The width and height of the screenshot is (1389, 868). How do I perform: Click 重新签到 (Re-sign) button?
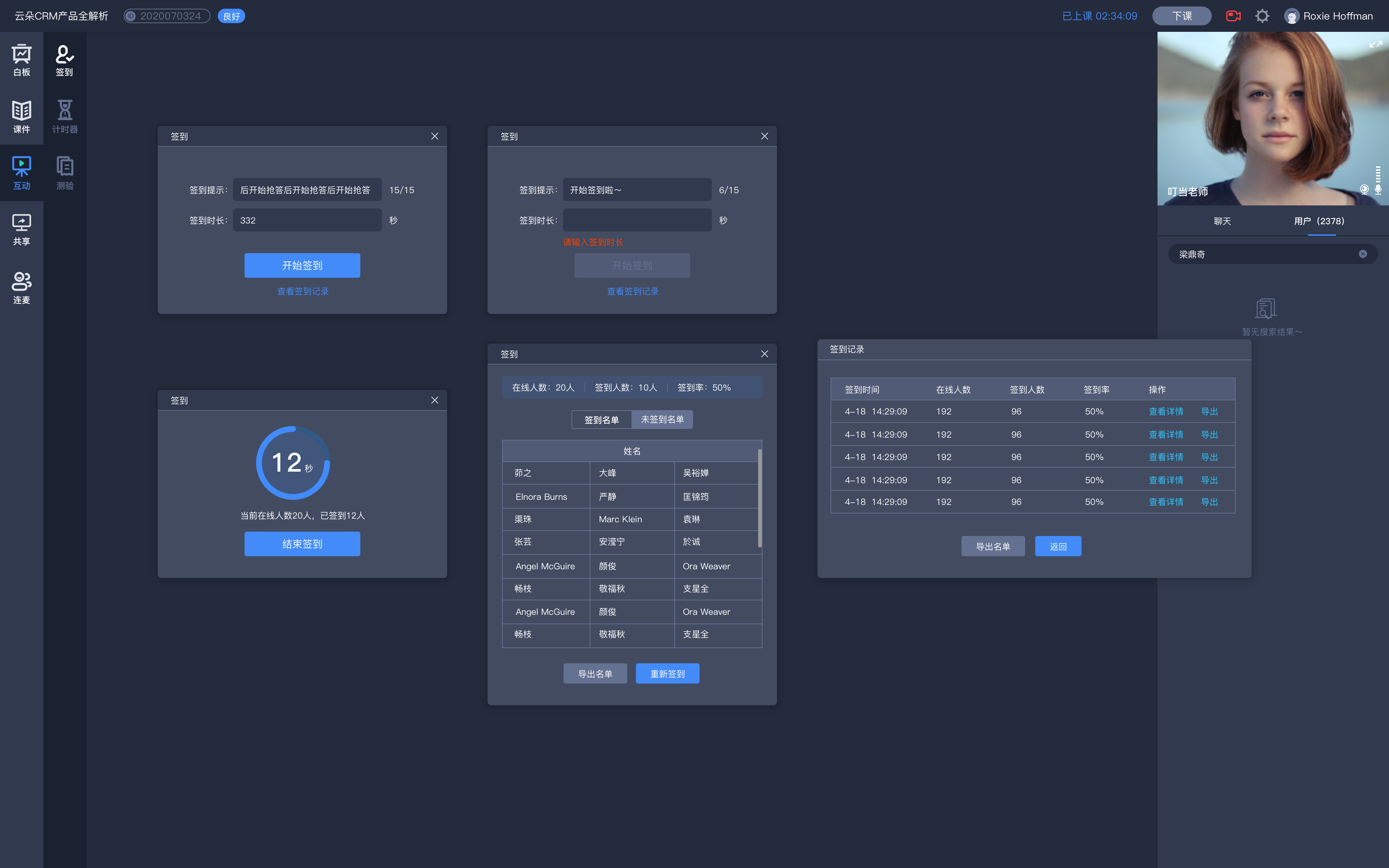(667, 673)
